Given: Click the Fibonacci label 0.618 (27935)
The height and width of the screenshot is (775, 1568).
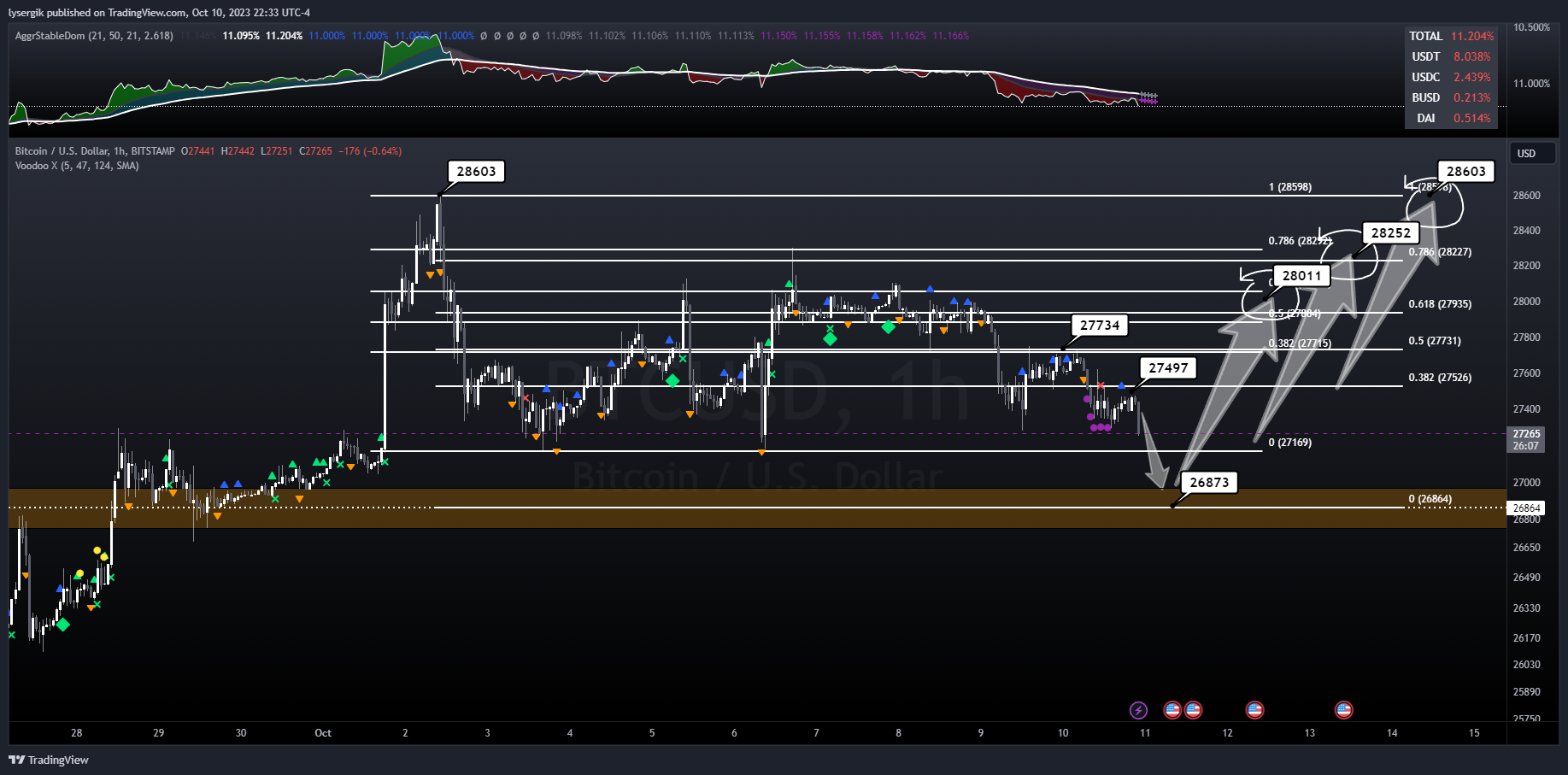Looking at the screenshot, I should coord(1440,304).
